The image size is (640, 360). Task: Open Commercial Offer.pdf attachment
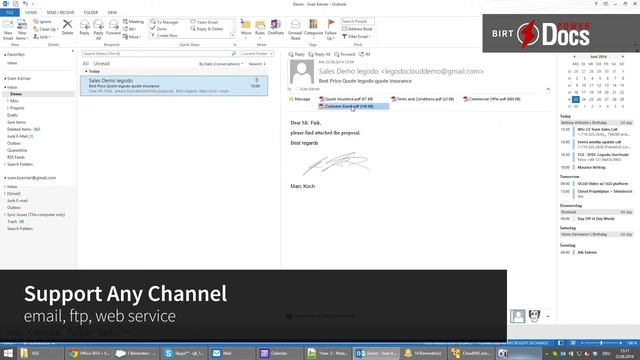[492, 99]
